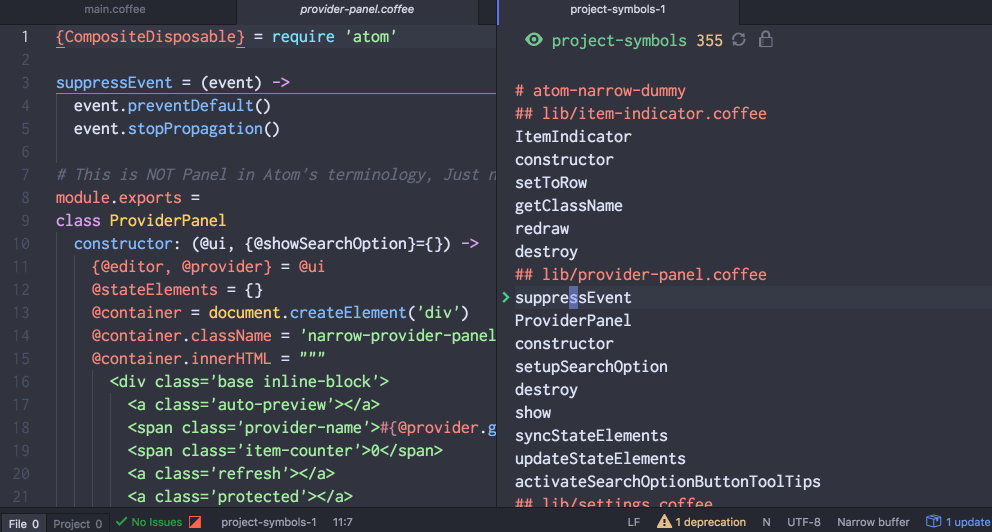Screen dimensions: 992x532
Task: Toggle the auto-preview eye icon
Action: pyautogui.click(x=533, y=40)
